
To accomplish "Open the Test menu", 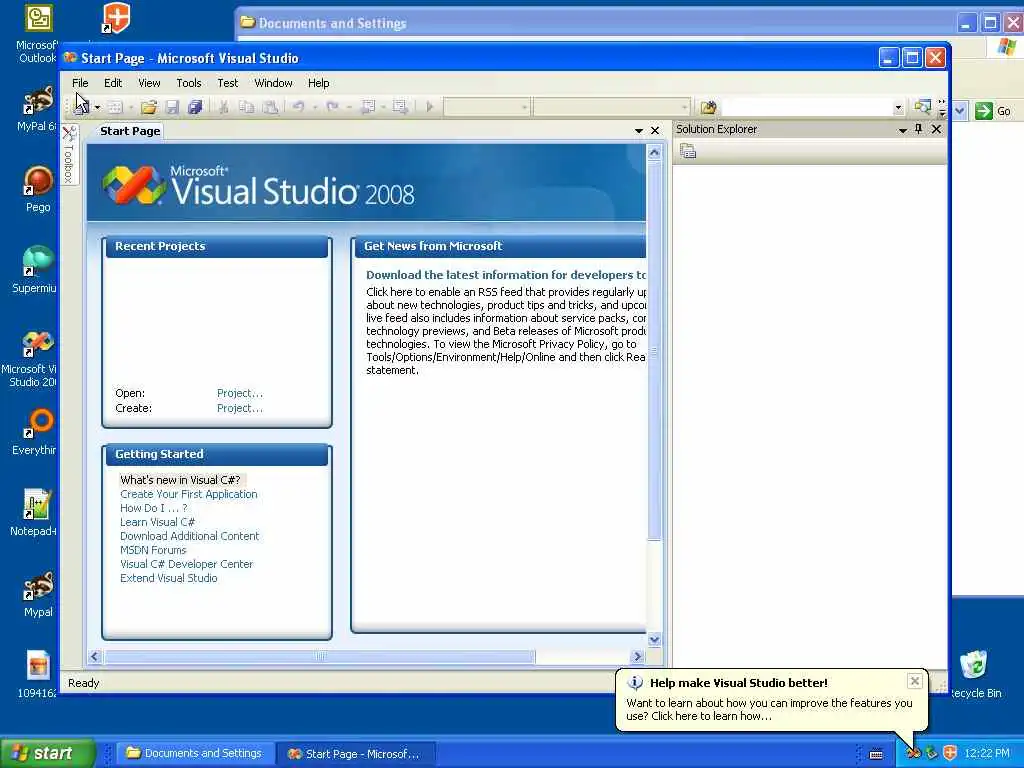I will coord(228,83).
